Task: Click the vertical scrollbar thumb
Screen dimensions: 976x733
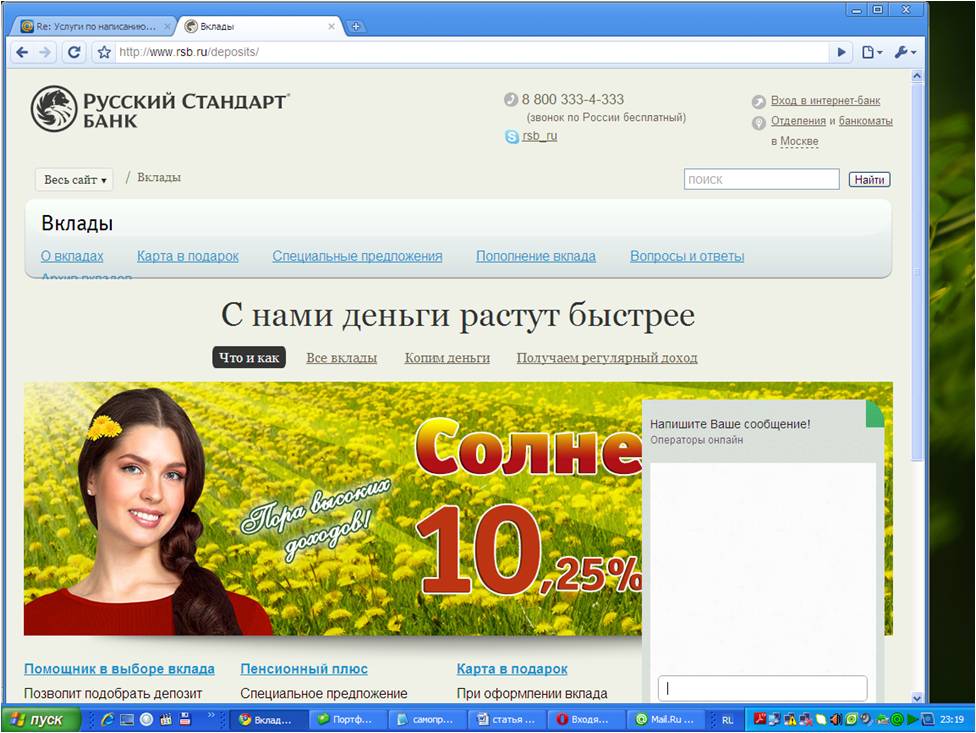Action: click(x=917, y=271)
